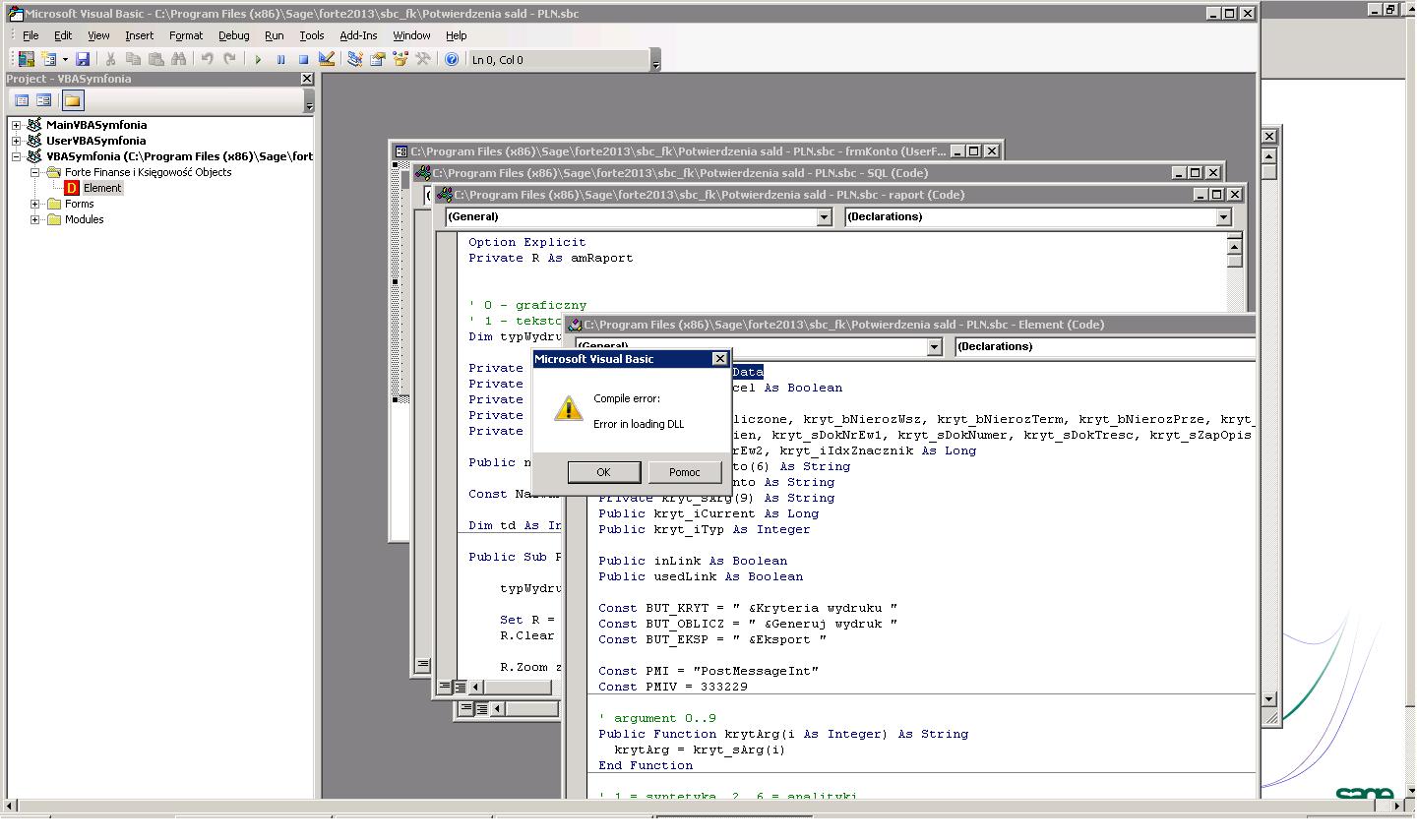
Task: Collapse the VBASymfonia project node
Action: 16,156
